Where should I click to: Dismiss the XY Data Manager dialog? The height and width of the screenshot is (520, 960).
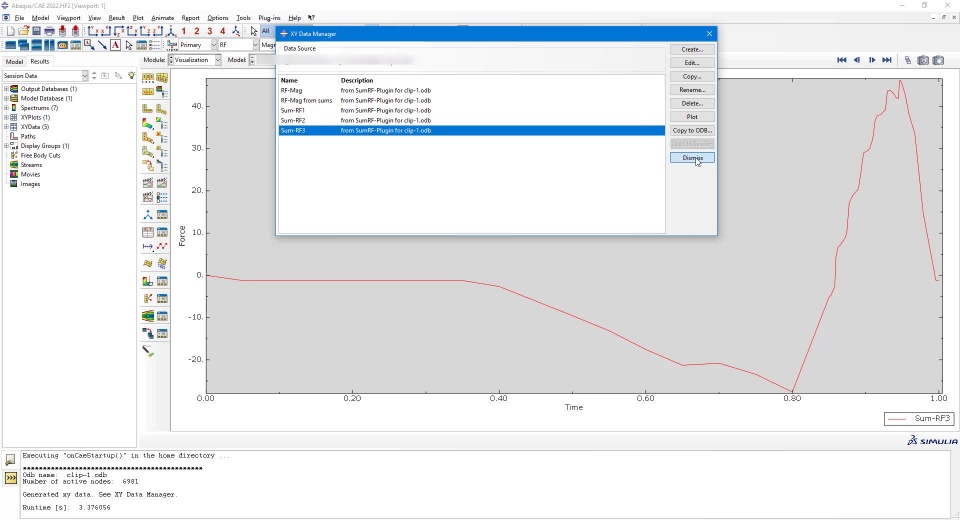click(x=692, y=157)
